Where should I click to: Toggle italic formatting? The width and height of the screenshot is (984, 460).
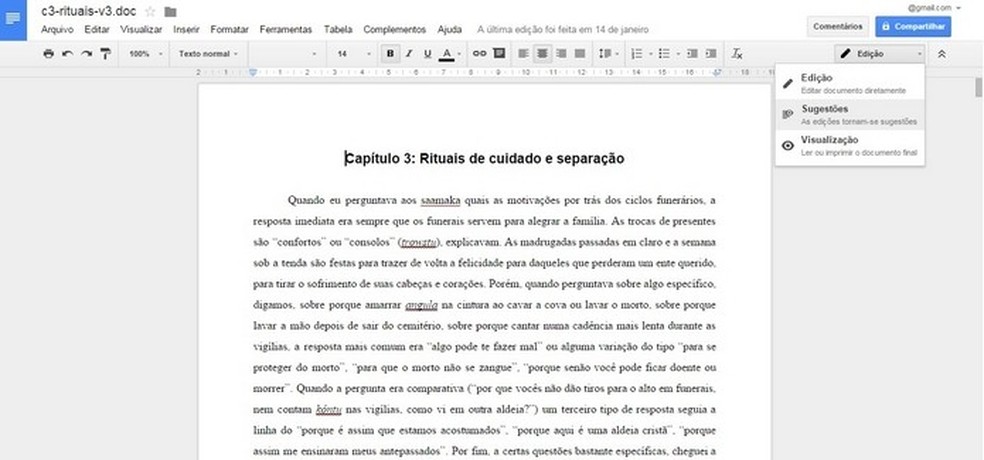409,54
